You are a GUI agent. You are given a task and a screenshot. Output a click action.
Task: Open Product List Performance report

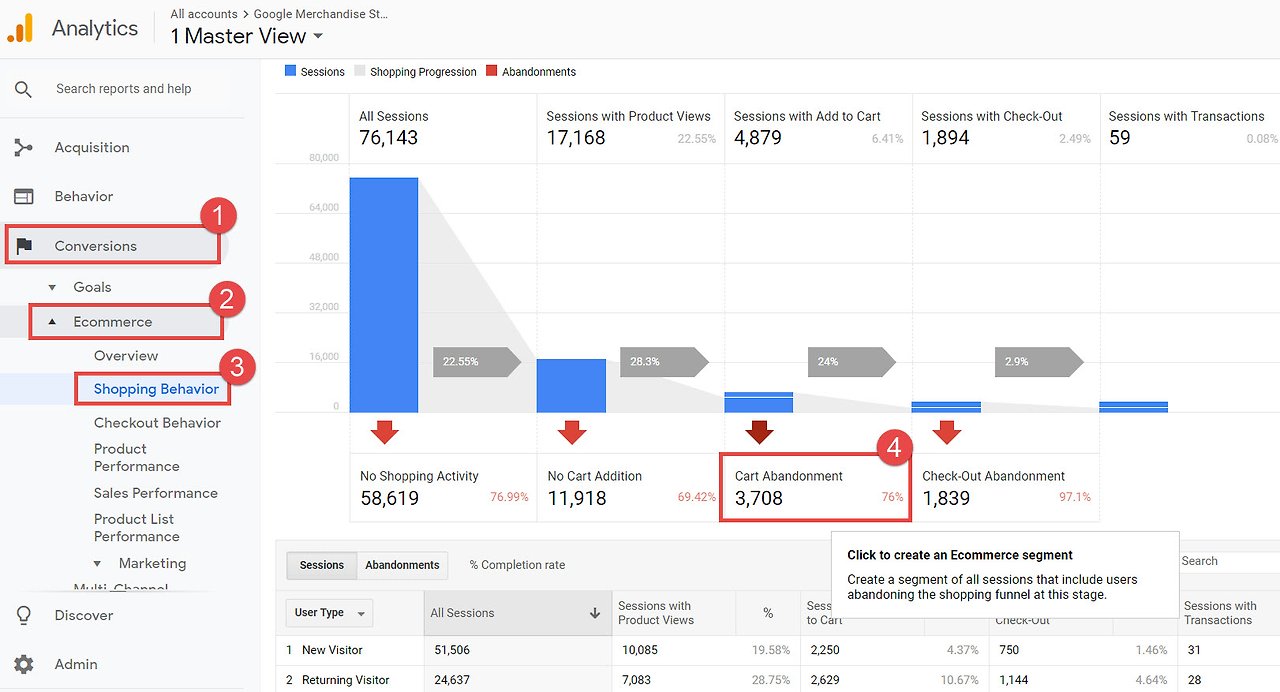pyautogui.click(x=137, y=528)
